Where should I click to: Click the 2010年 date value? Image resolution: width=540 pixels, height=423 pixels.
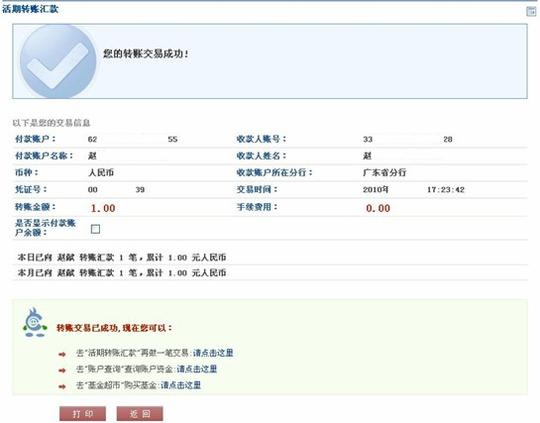376,189
